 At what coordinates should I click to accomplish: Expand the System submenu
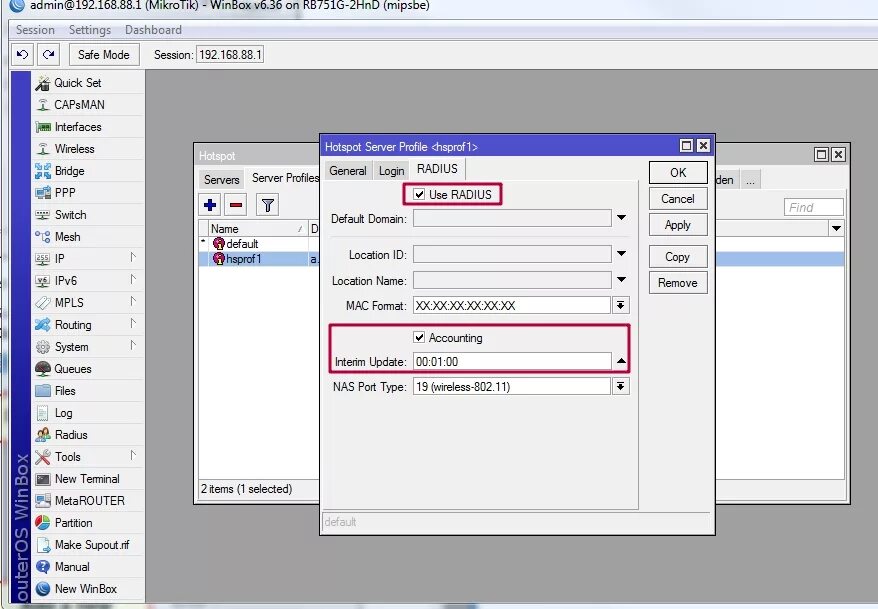tap(133, 345)
